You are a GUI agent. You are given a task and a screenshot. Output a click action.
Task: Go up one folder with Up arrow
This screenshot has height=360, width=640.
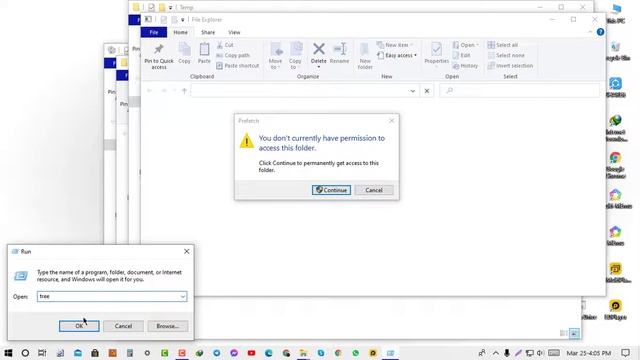[184, 91]
